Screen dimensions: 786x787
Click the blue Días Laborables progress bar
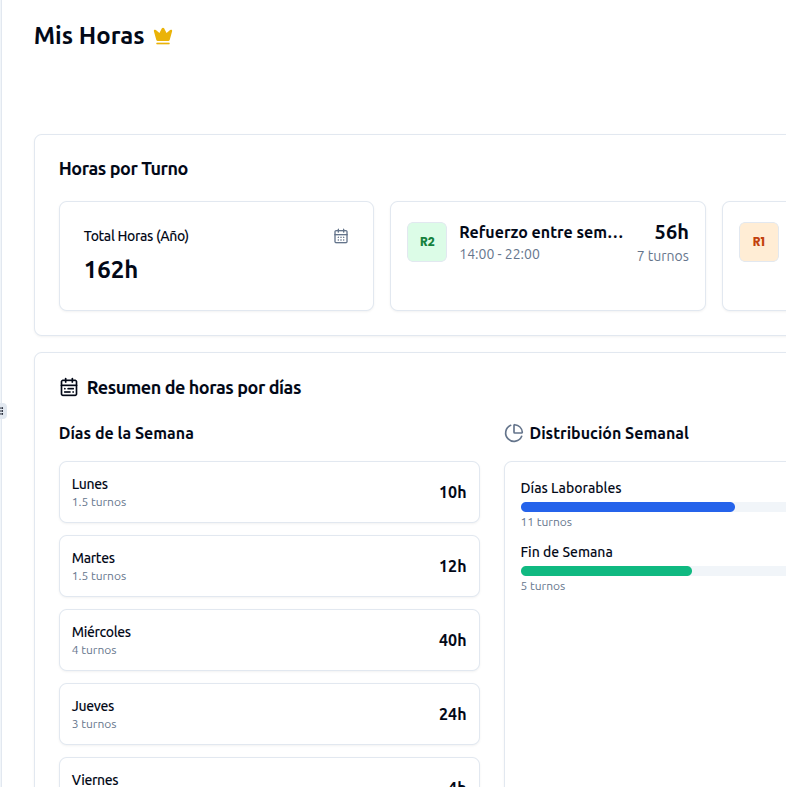628,507
